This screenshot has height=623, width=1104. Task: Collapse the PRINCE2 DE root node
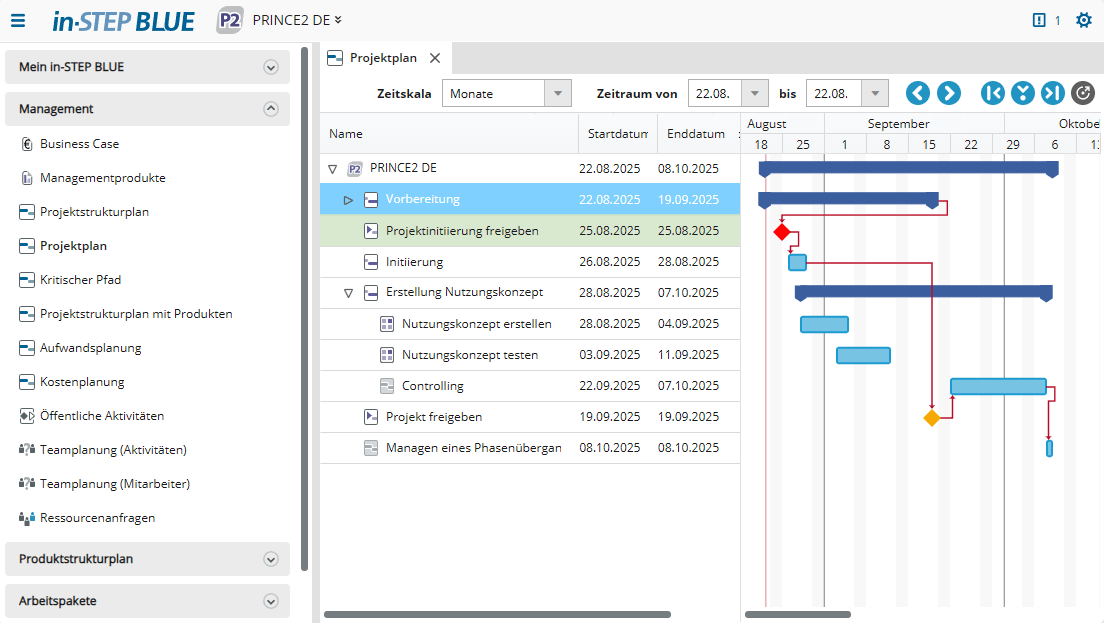pyautogui.click(x=333, y=169)
